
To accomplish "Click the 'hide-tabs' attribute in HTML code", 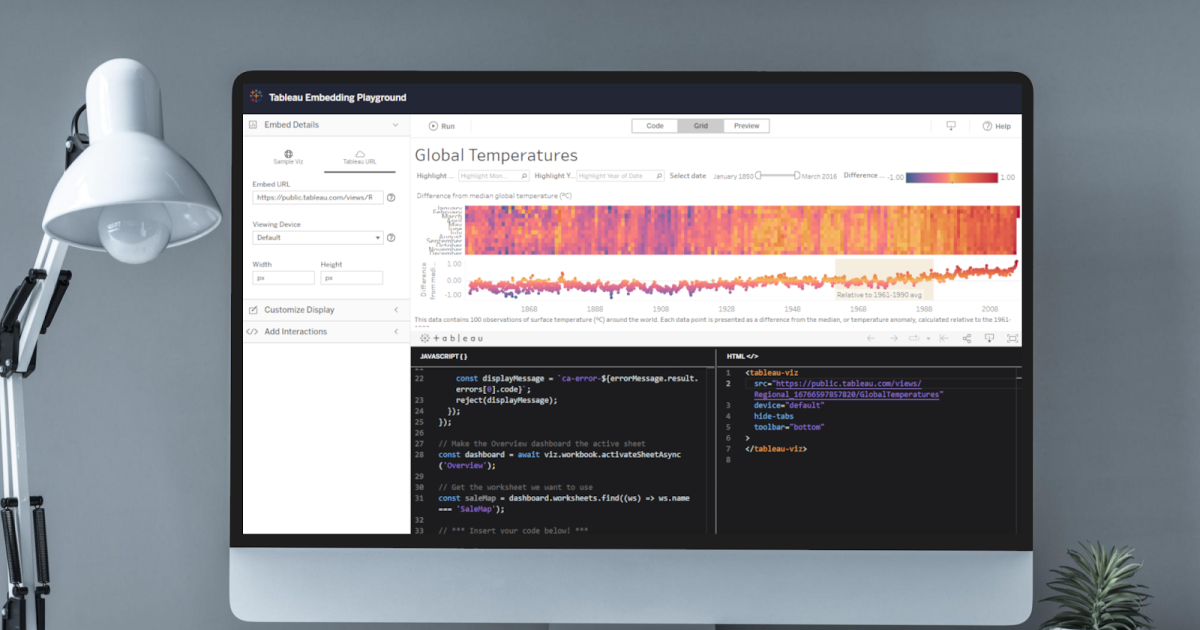I will [775, 415].
